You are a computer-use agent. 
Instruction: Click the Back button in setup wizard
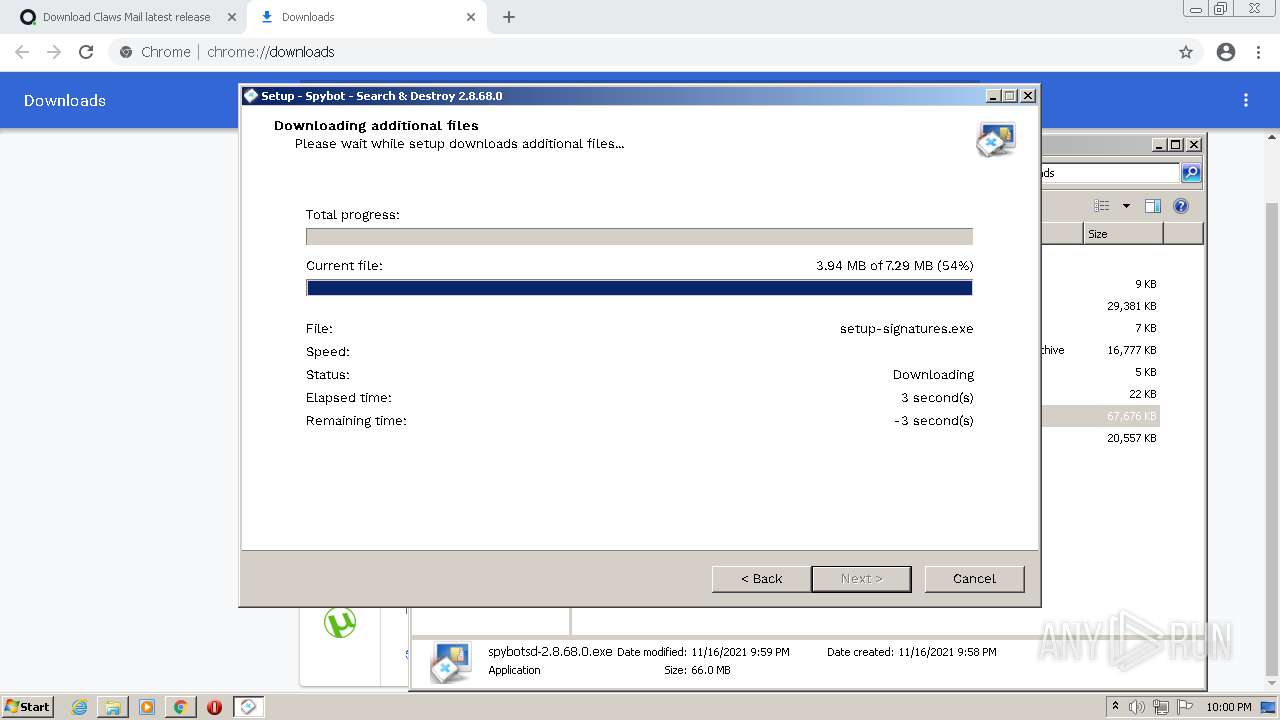point(761,578)
